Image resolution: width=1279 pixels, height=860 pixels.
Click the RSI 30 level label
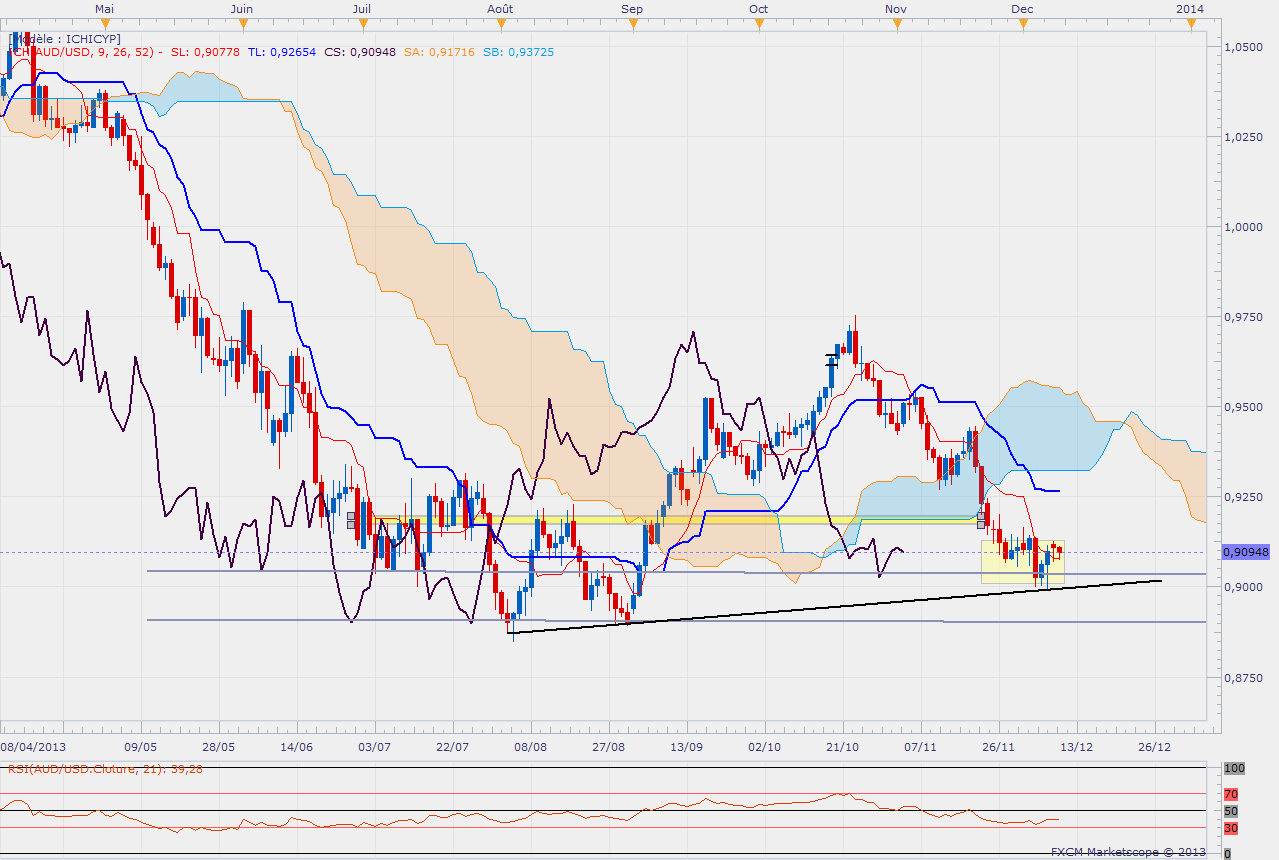tap(1231, 828)
